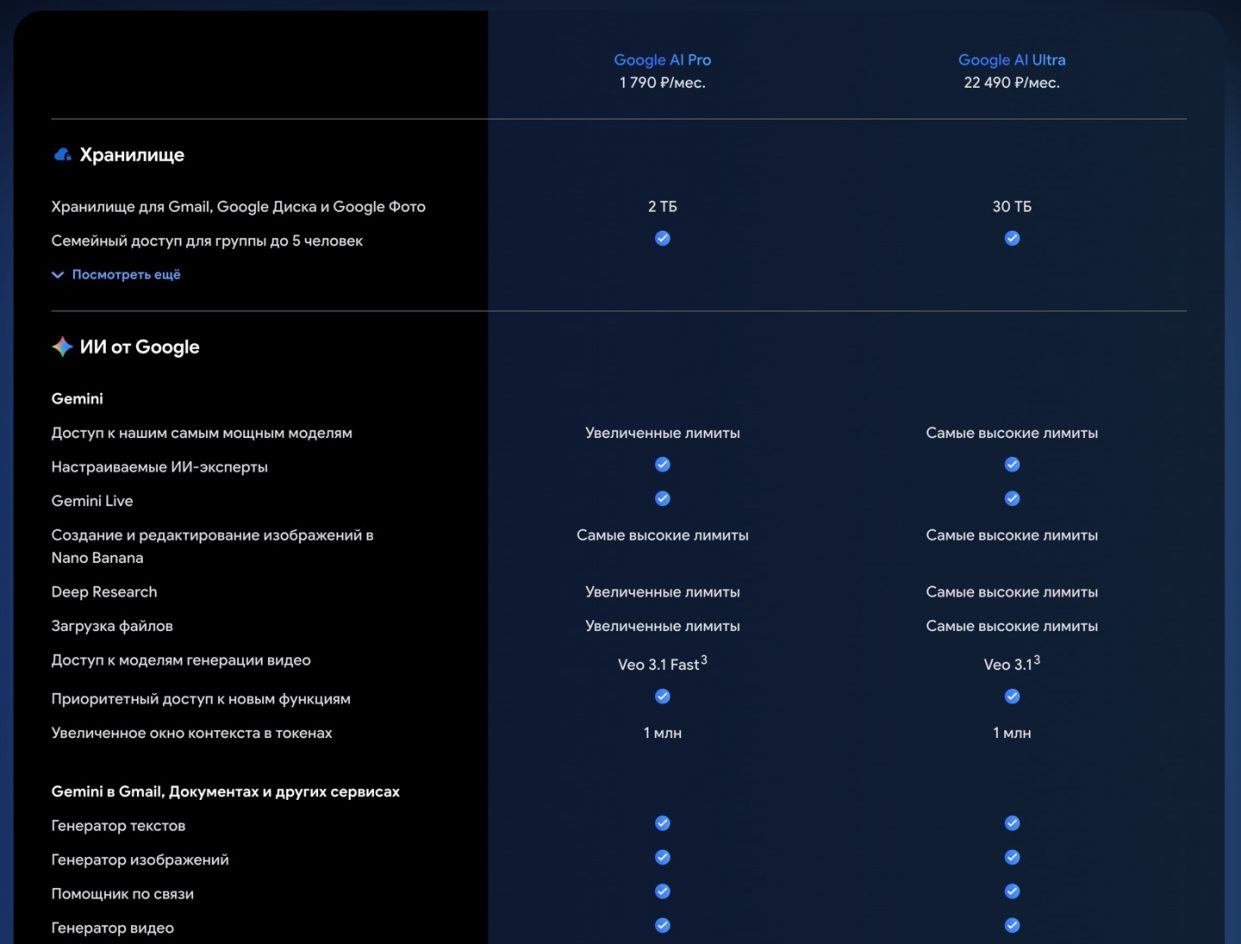
Task: Click Pro Самые высокие лимиты in Nano Banana row
Action: click(x=662, y=535)
